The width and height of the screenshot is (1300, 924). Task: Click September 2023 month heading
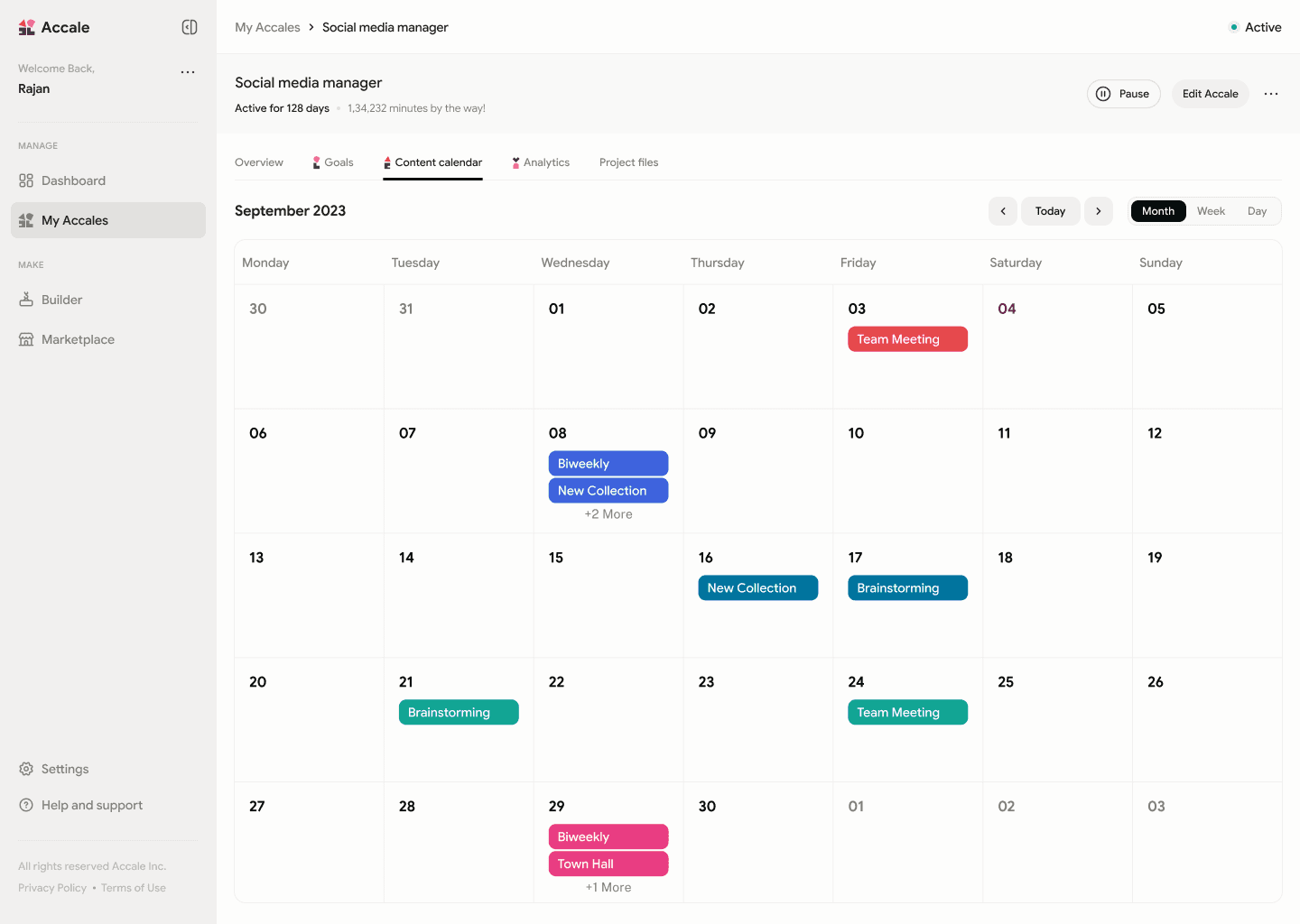click(x=290, y=211)
